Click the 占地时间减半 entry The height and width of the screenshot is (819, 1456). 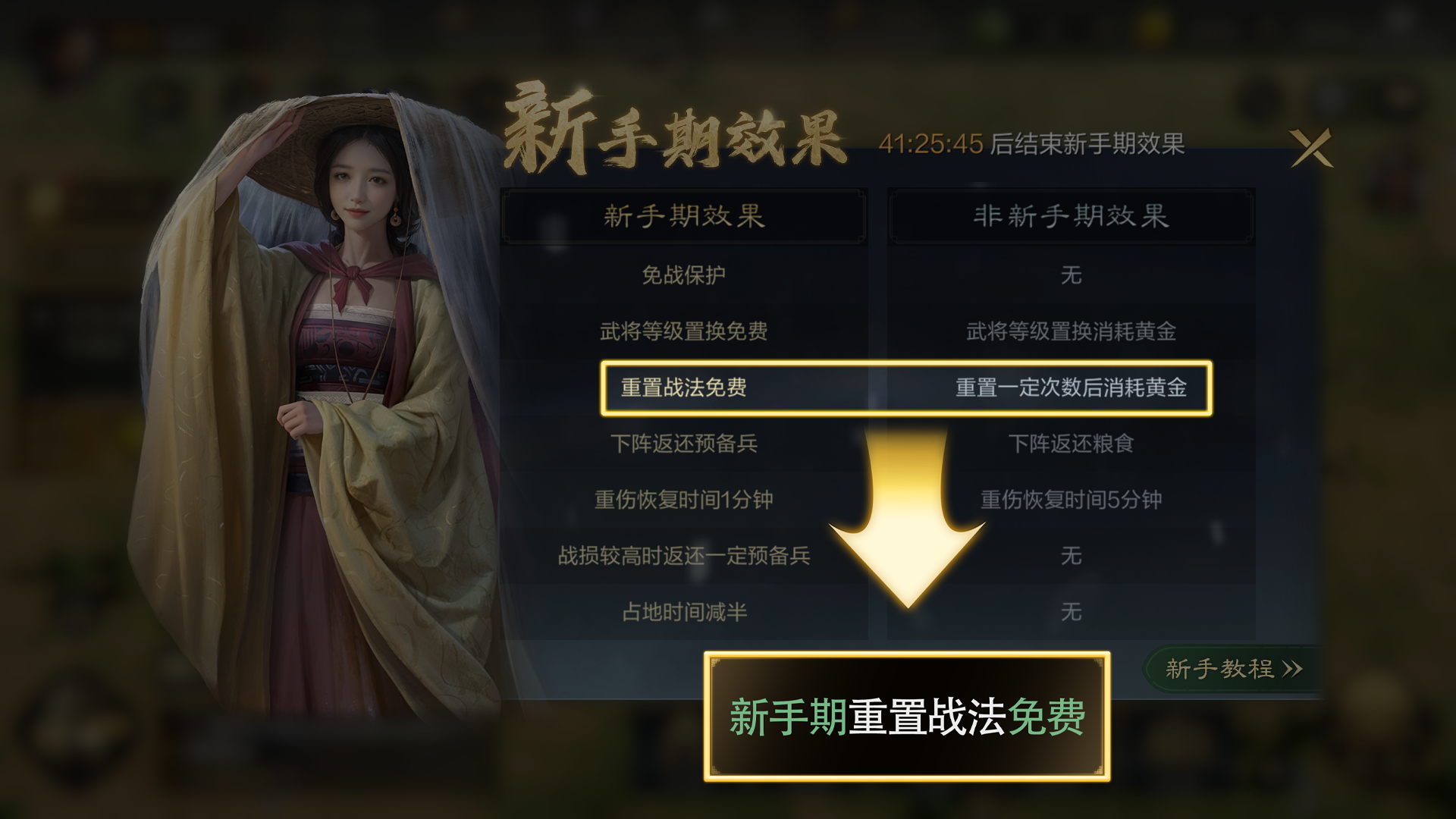684,612
